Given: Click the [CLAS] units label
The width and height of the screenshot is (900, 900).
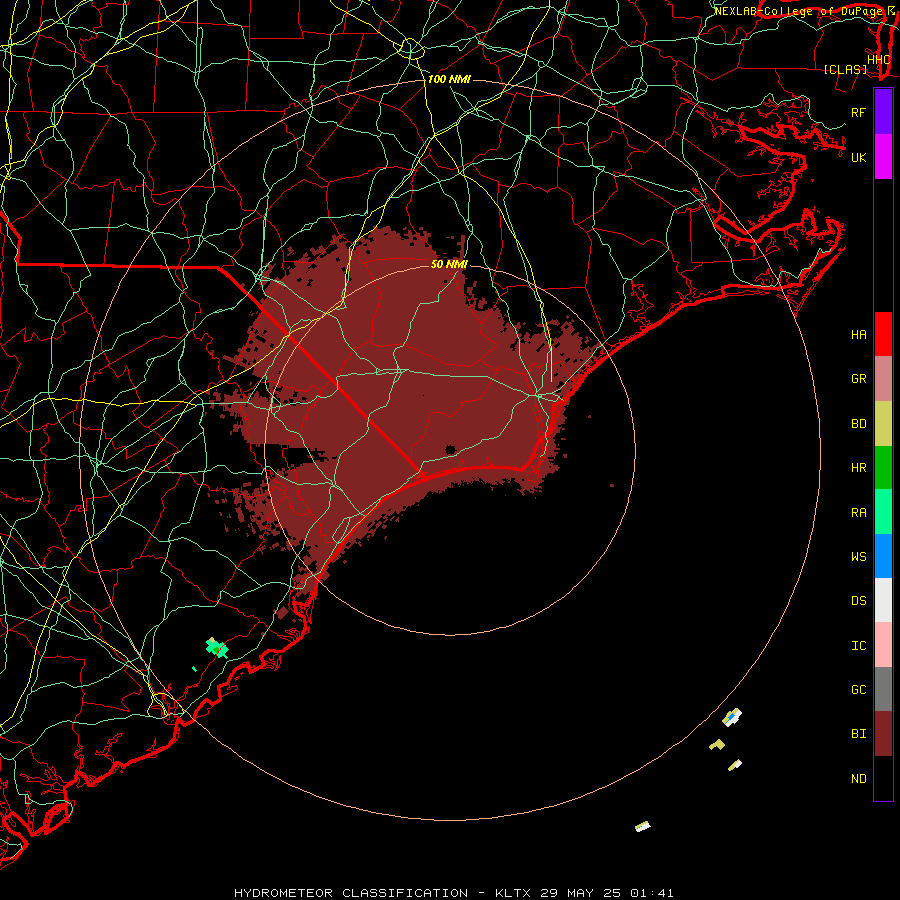Looking at the screenshot, I should tap(845, 69).
